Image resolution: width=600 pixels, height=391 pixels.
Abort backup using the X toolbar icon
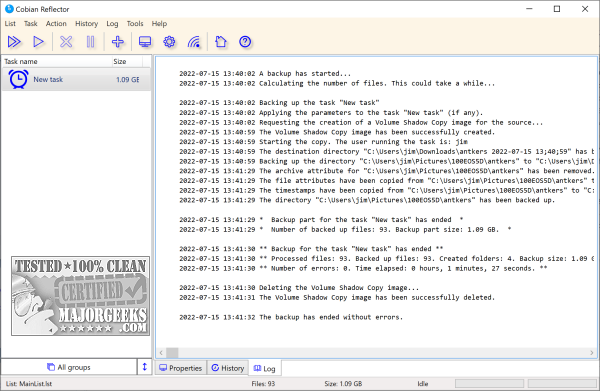coord(66,42)
